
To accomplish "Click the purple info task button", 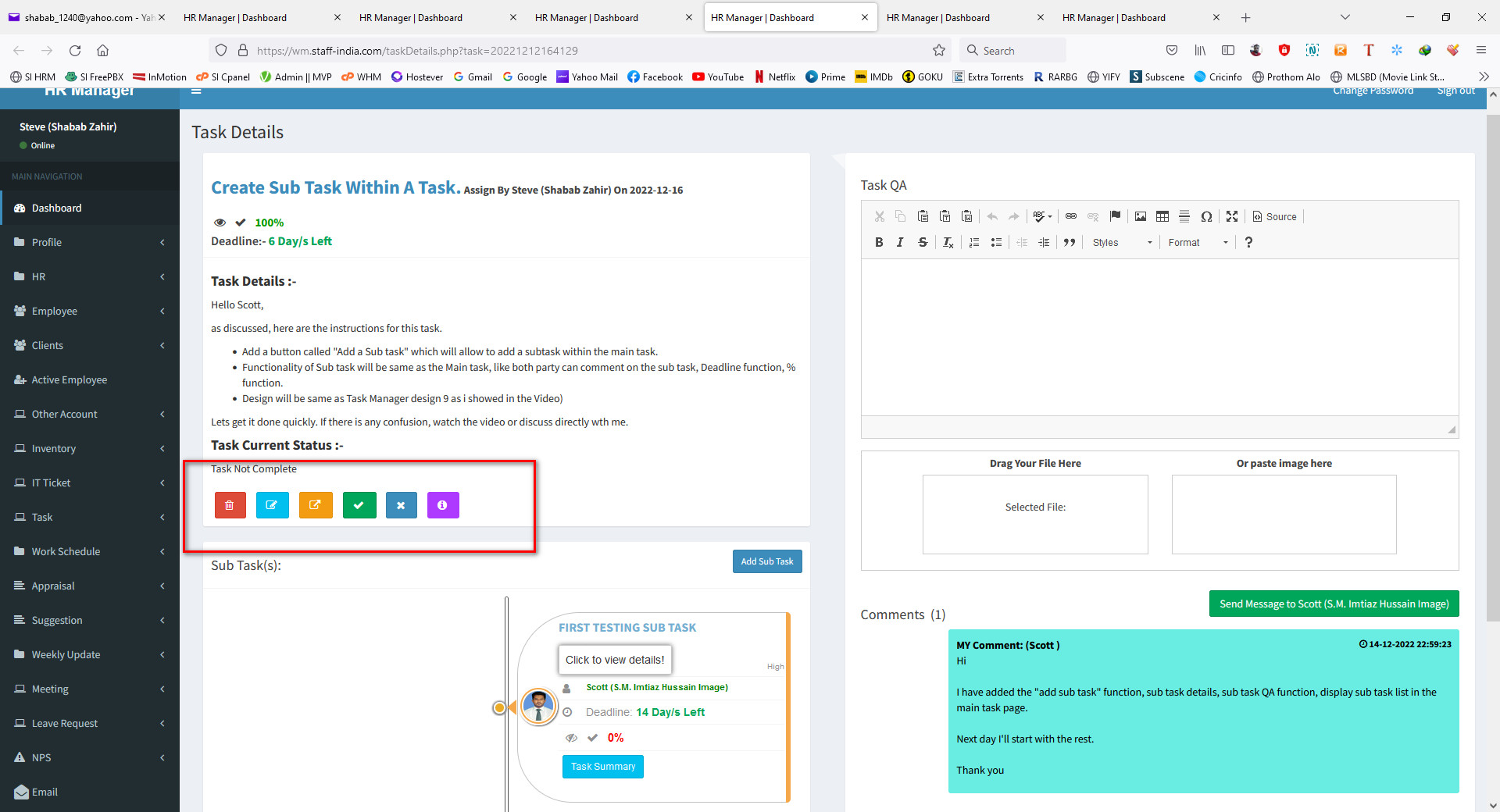I will pos(442,505).
